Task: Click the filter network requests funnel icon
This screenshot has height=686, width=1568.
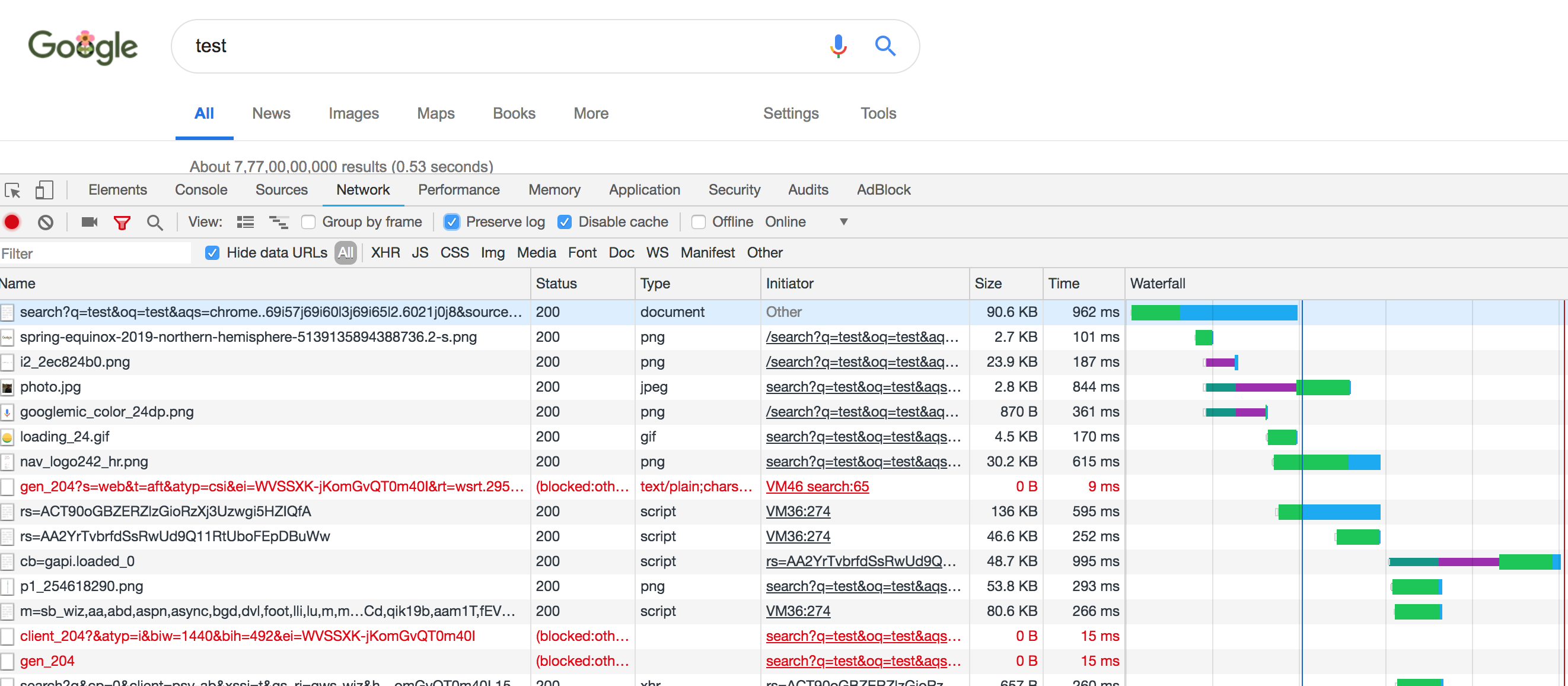Action: click(120, 222)
